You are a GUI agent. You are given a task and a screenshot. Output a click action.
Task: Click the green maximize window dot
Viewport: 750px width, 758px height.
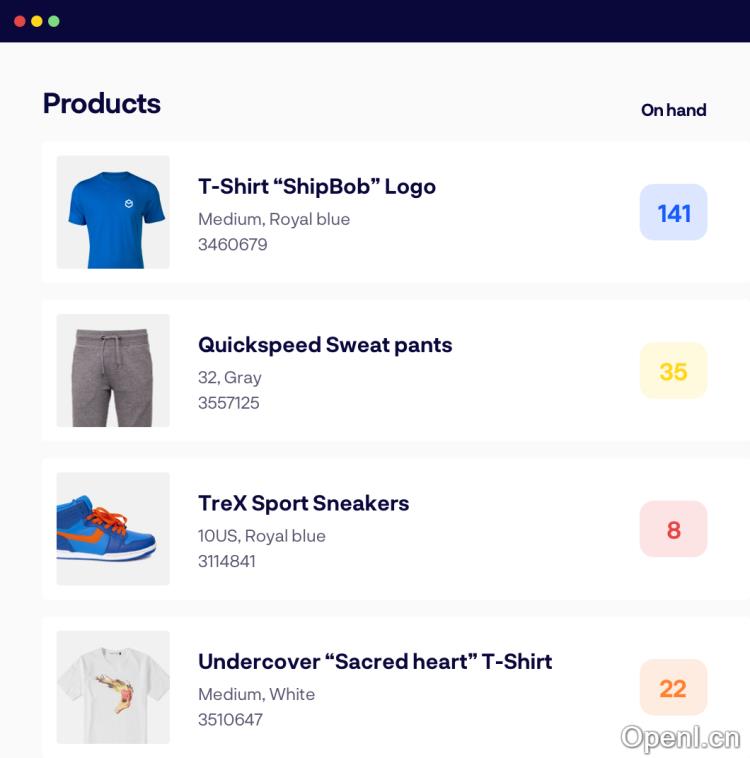(x=54, y=21)
